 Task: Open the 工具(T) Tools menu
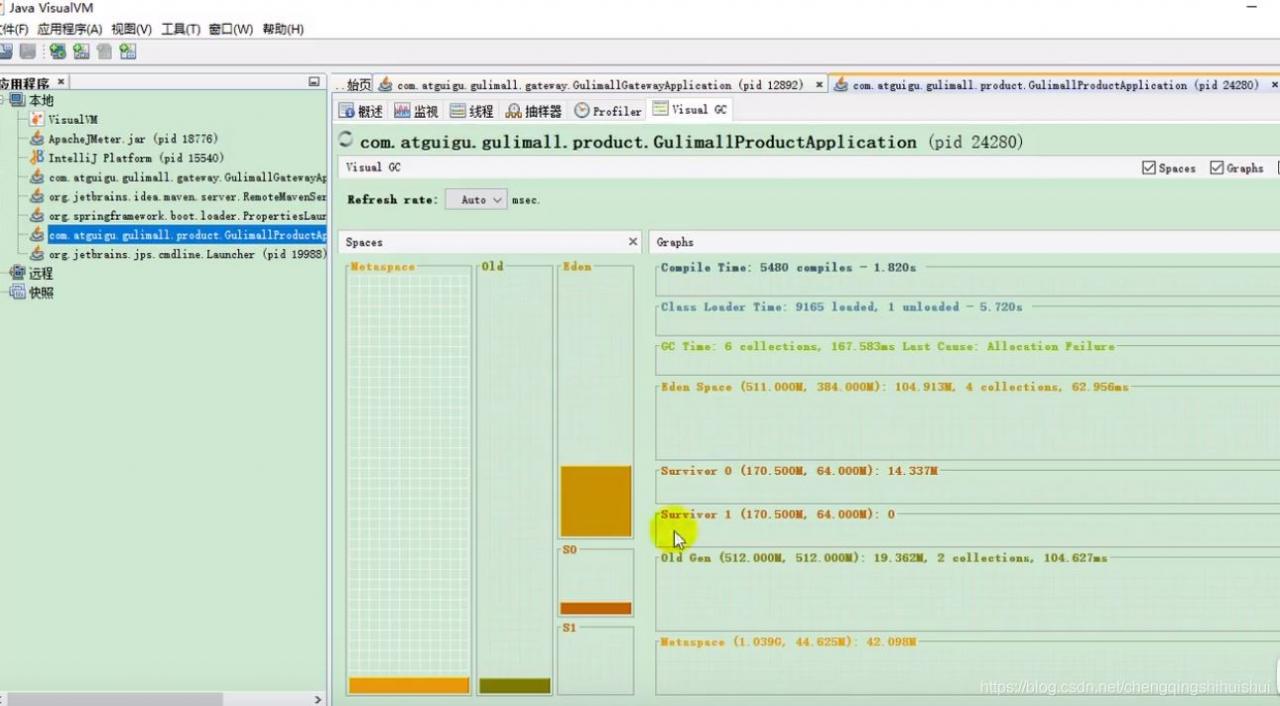tap(181, 29)
